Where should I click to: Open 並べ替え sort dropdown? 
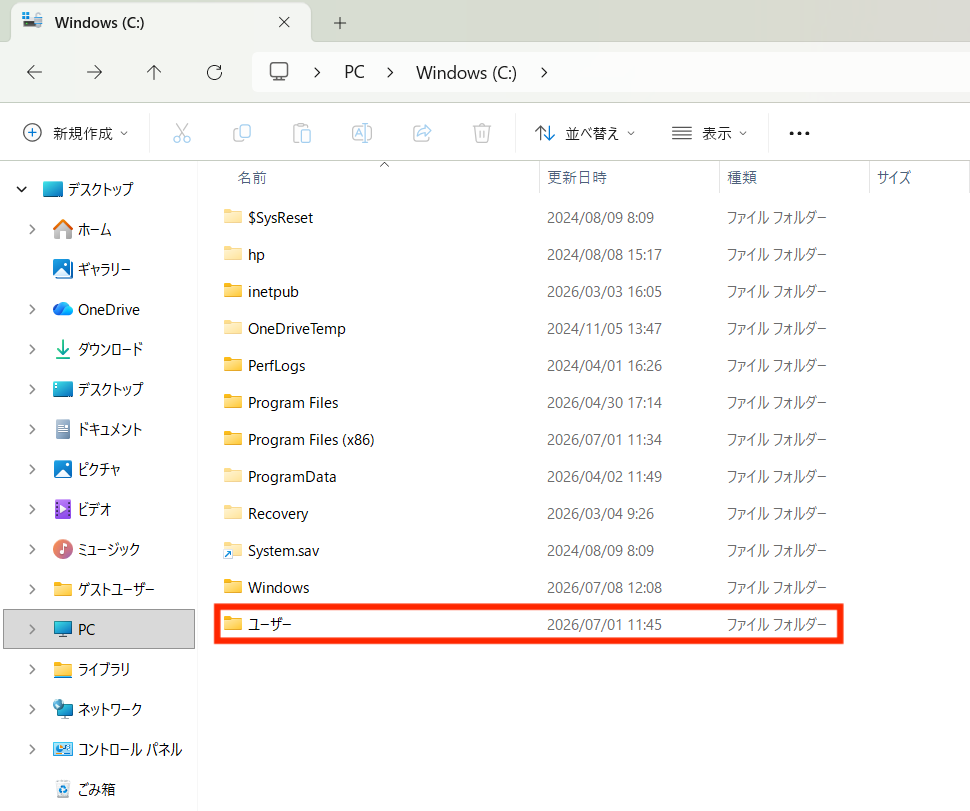click(x=585, y=133)
